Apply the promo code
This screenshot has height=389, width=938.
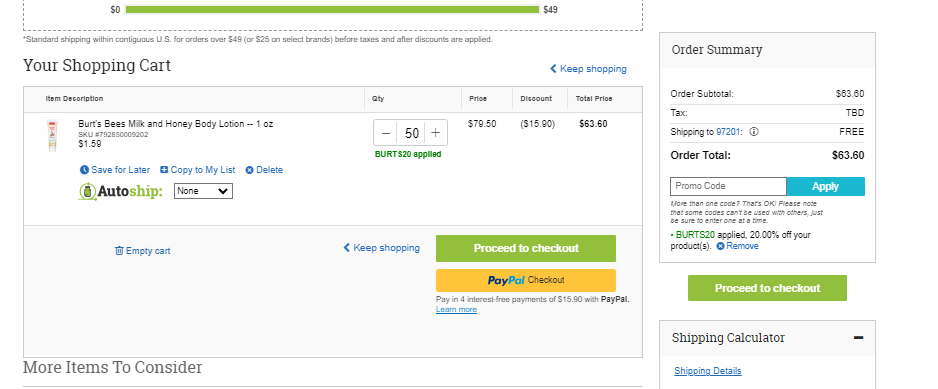click(x=826, y=186)
